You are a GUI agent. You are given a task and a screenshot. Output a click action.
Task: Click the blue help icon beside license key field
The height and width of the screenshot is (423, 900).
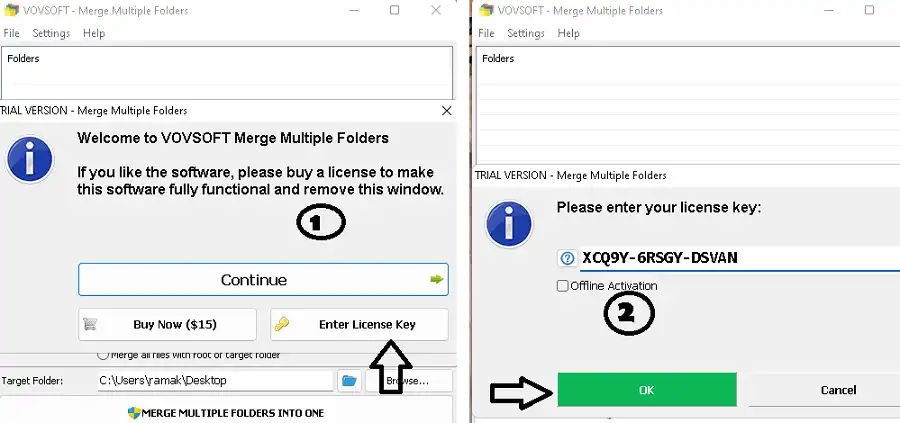tap(565, 258)
